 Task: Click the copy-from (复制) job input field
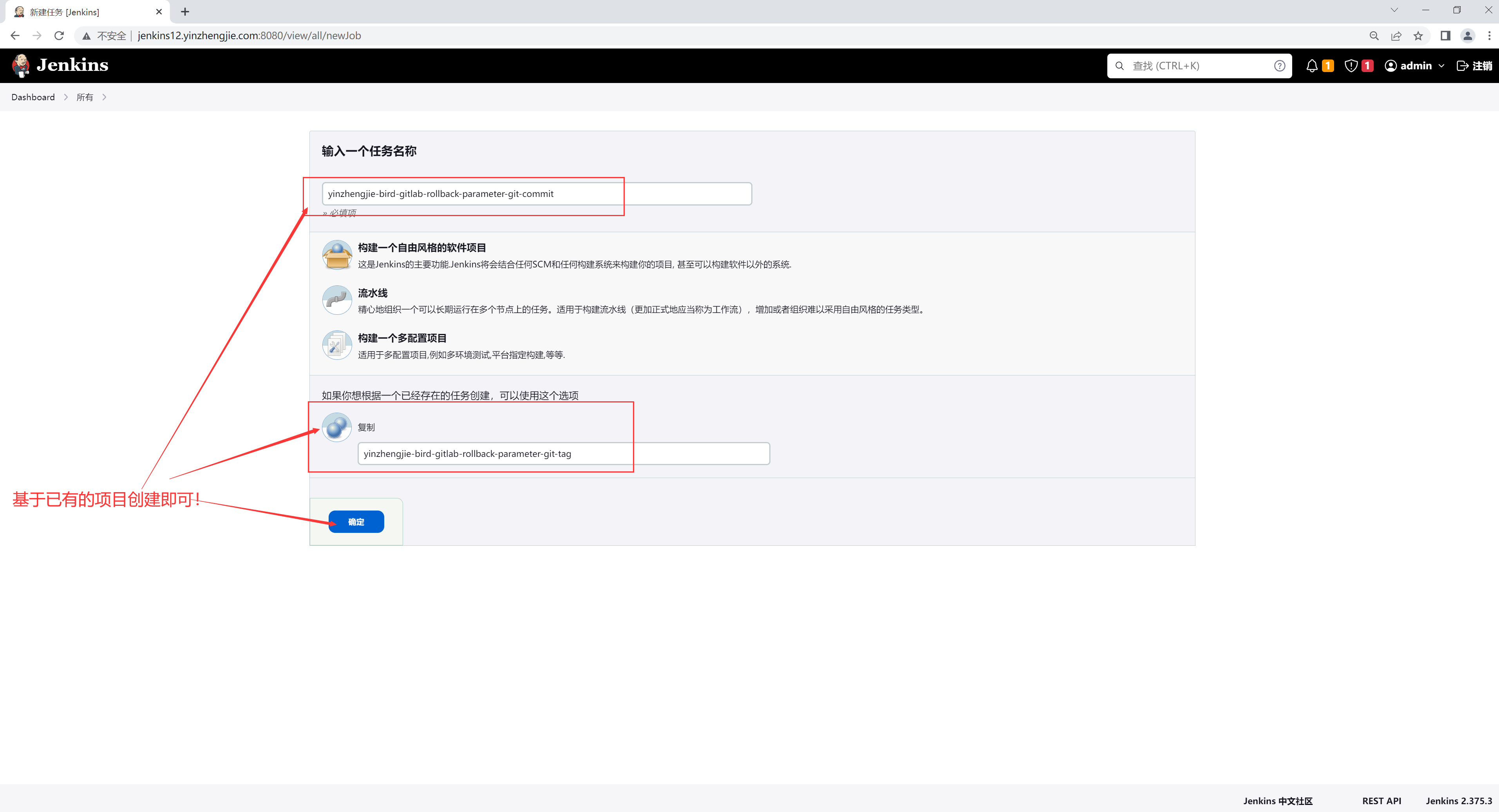[563, 454]
